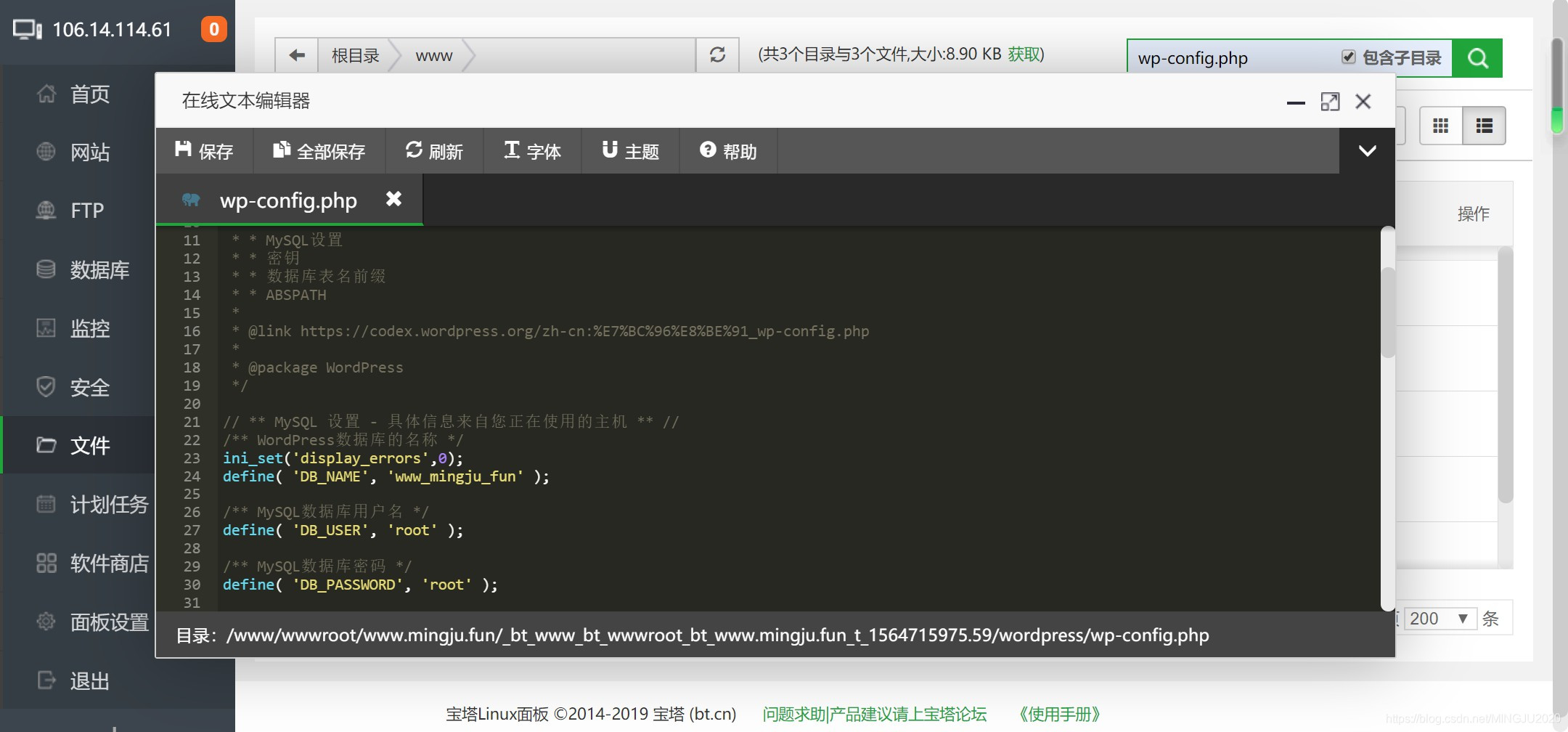Click the 面板设置 gear icon

point(46,622)
